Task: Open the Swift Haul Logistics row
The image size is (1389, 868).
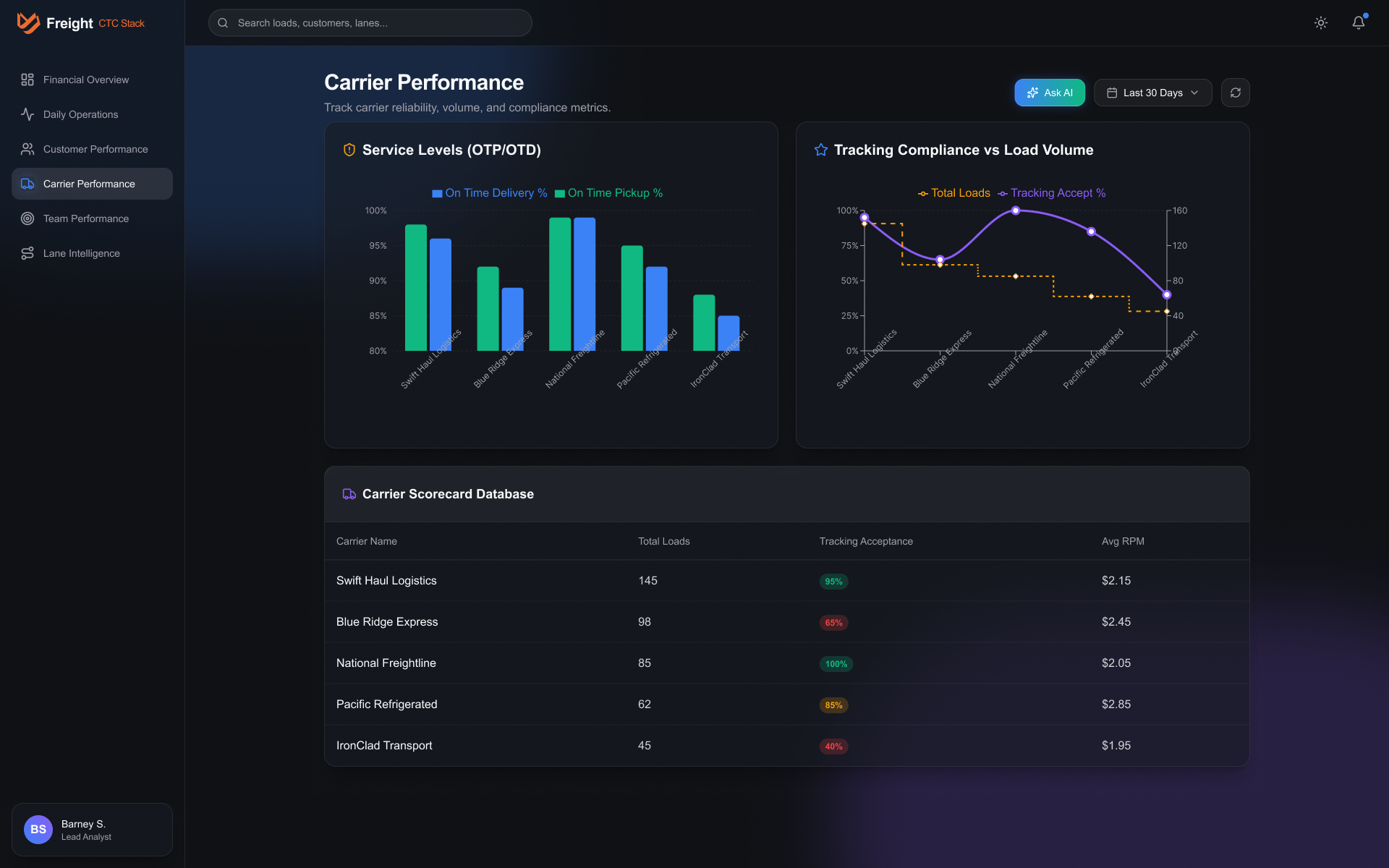Action: (386, 581)
